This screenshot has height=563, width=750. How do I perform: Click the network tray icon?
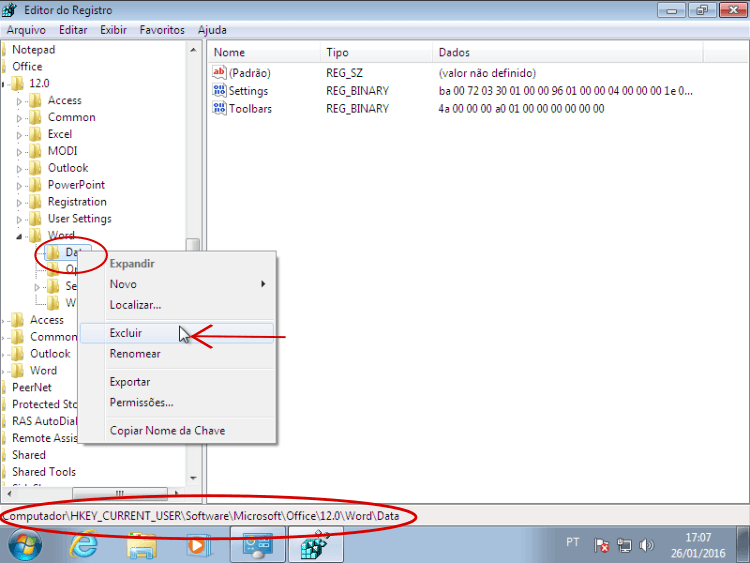pyautogui.click(x=624, y=545)
